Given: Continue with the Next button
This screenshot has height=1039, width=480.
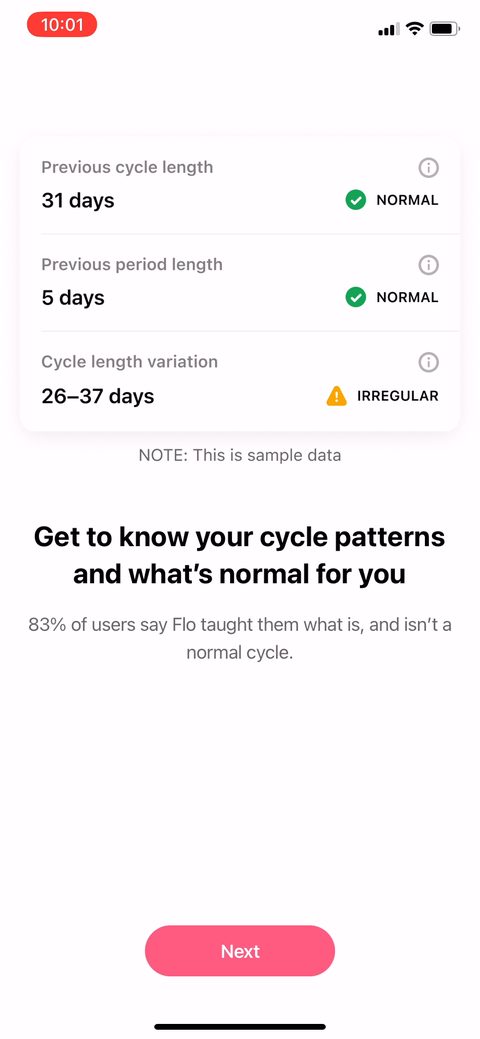Looking at the screenshot, I should coord(240,951).
